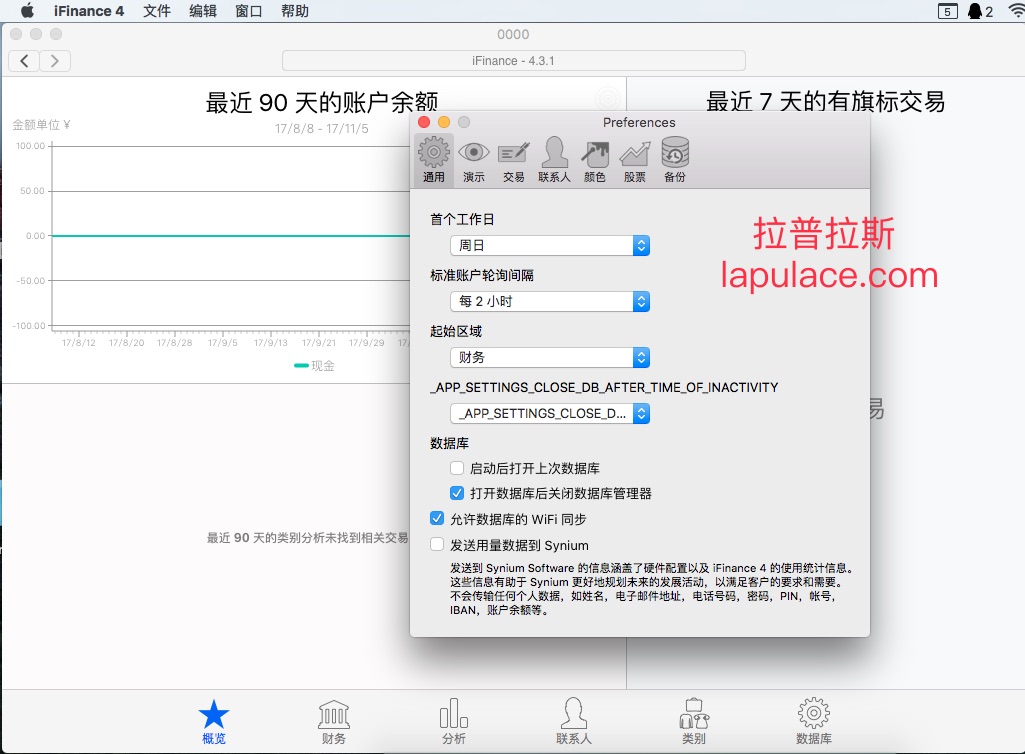Click the chart date range 17/8/8 - 17/11/5
1025x754 pixels.
322,129
